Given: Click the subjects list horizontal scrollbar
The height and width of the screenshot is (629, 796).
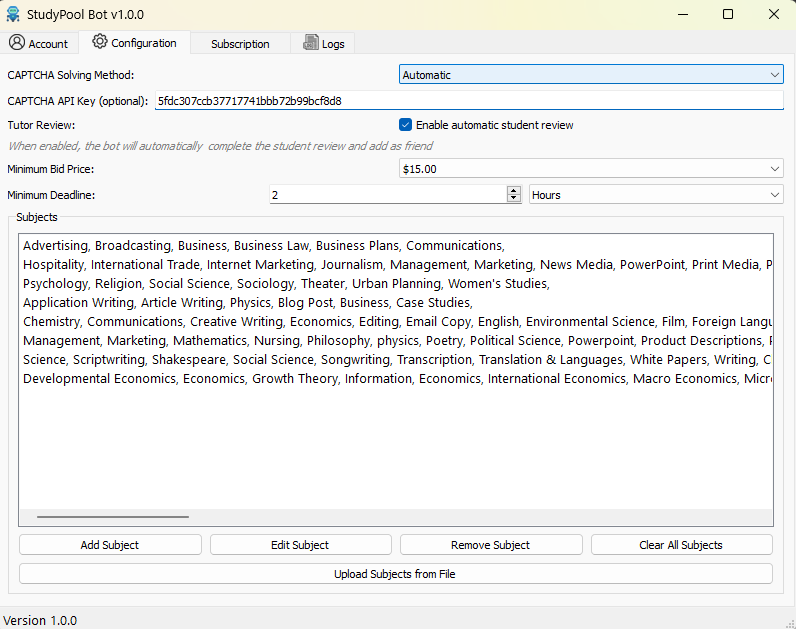Looking at the screenshot, I should (113, 517).
